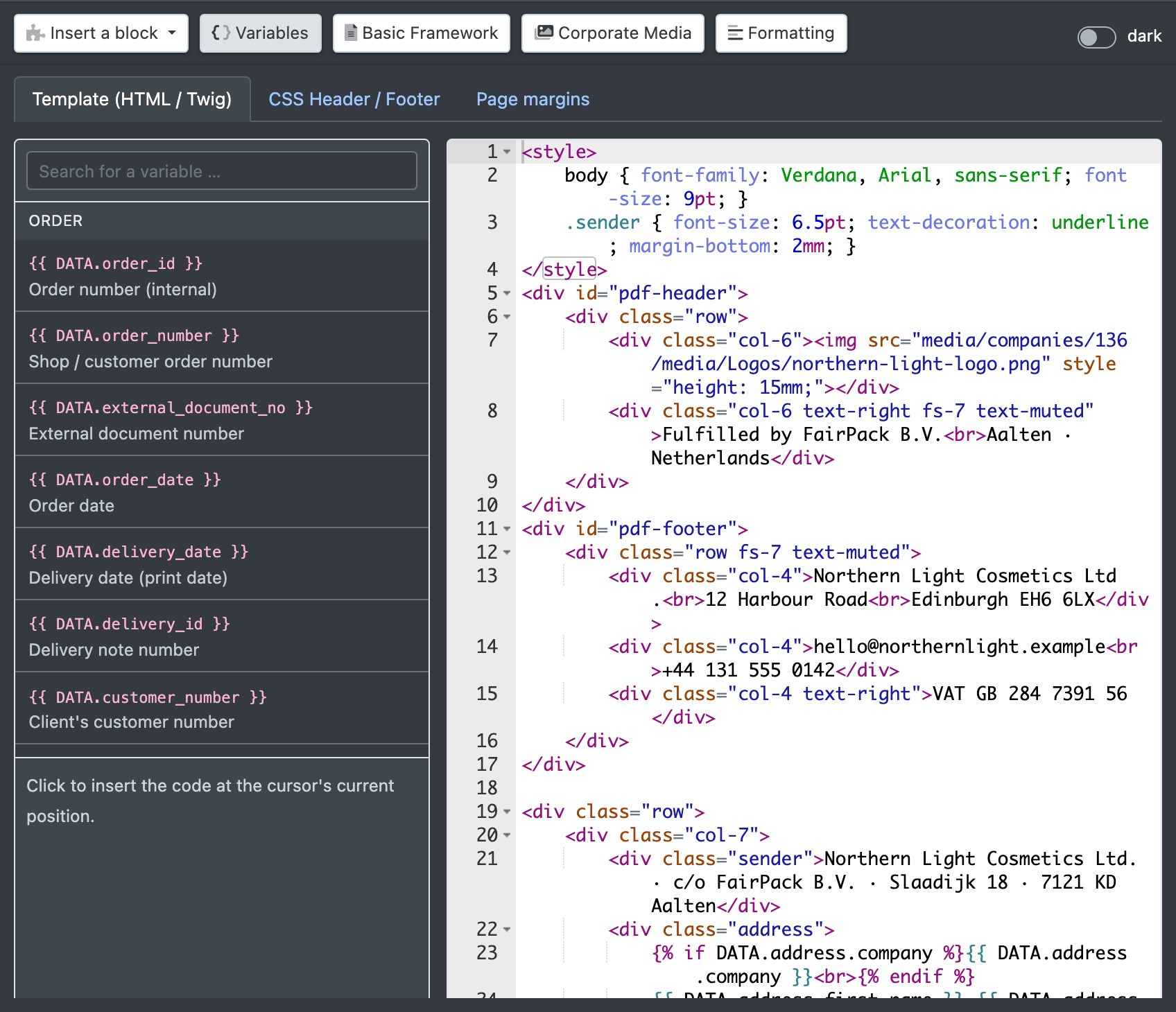Insert the DATA.order_date variable

click(x=222, y=492)
